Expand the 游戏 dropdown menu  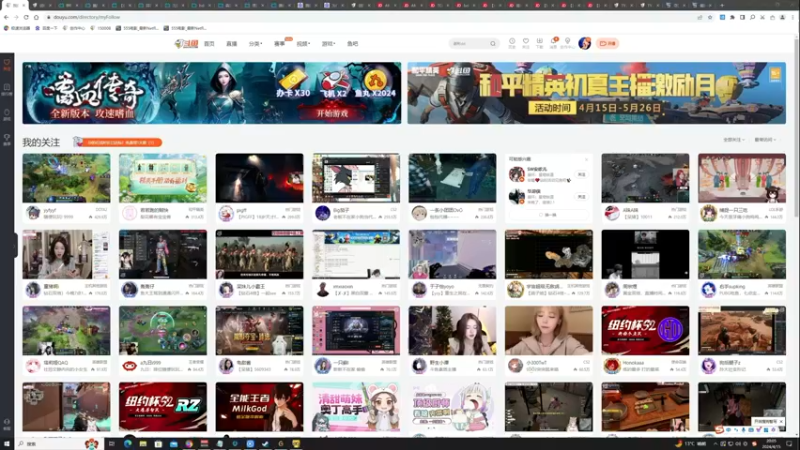(x=328, y=44)
